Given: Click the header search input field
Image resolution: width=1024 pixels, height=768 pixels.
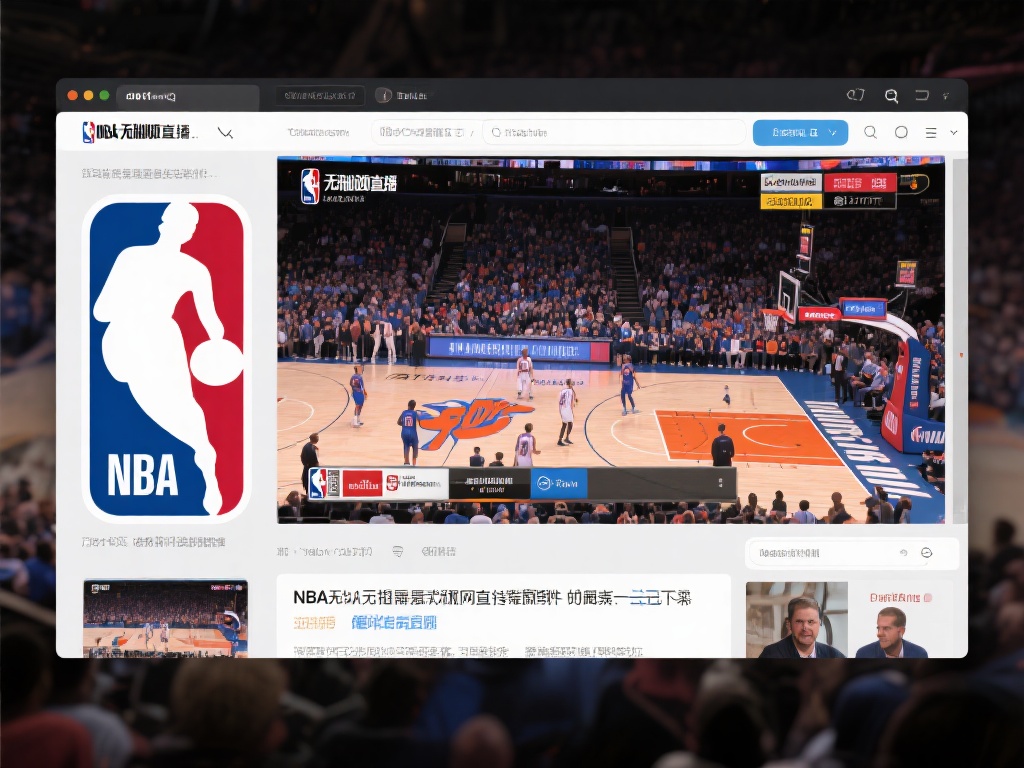Looking at the screenshot, I should 614,132.
